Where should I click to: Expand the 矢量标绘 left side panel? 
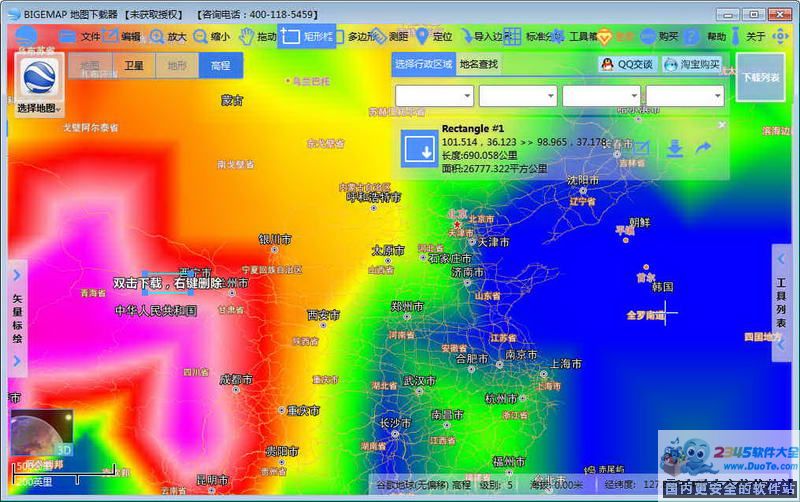[x=17, y=317]
